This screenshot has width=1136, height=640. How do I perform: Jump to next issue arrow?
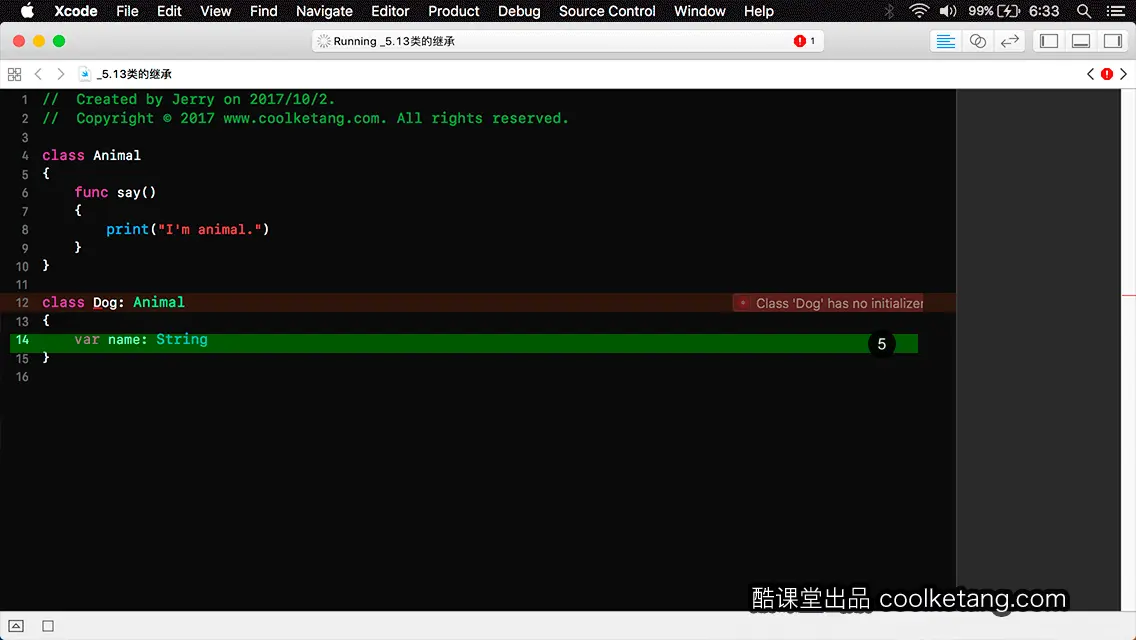point(1124,74)
